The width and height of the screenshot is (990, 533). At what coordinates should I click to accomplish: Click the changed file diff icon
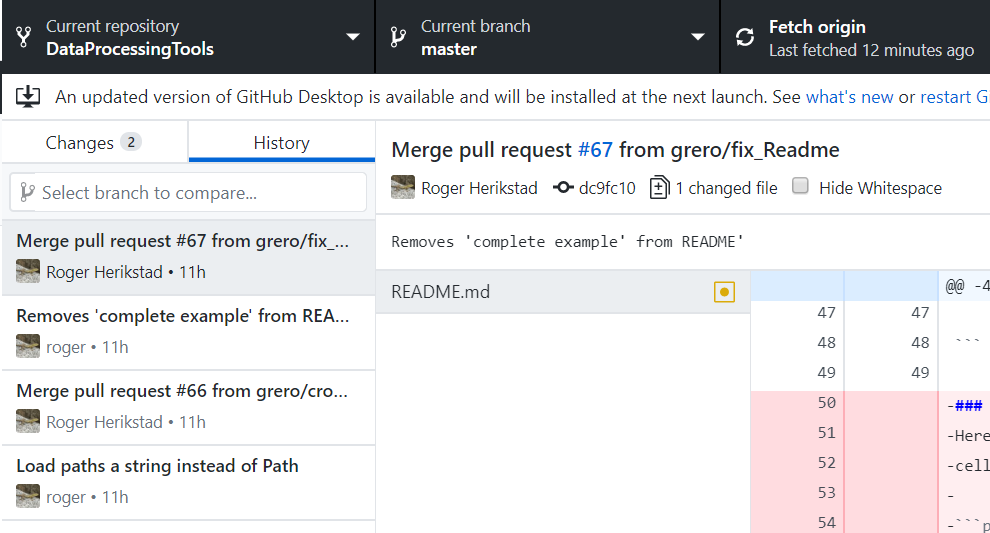pyautogui.click(x=659, y=187)
